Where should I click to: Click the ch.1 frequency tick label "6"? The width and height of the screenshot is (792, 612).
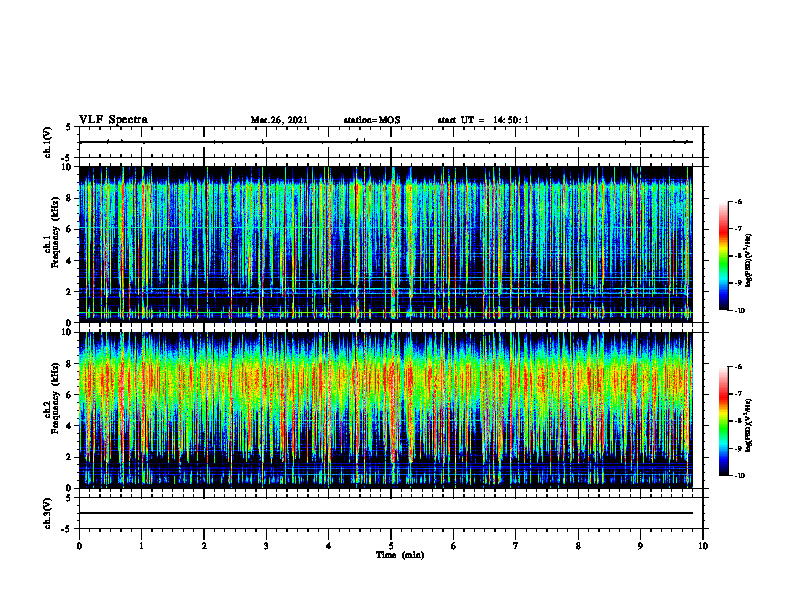point(70,229)
